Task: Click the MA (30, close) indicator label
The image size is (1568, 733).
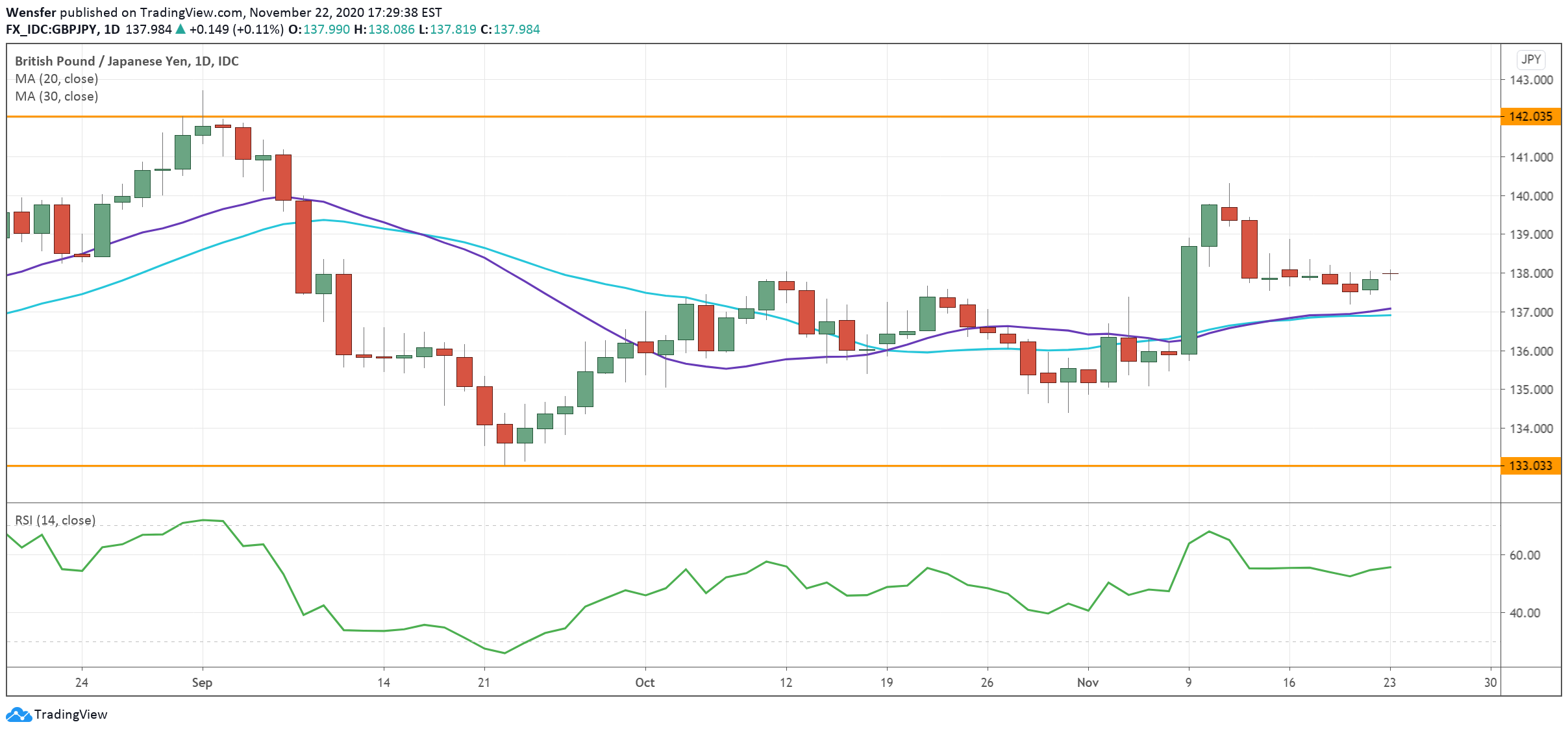Action: pos(56,96)
